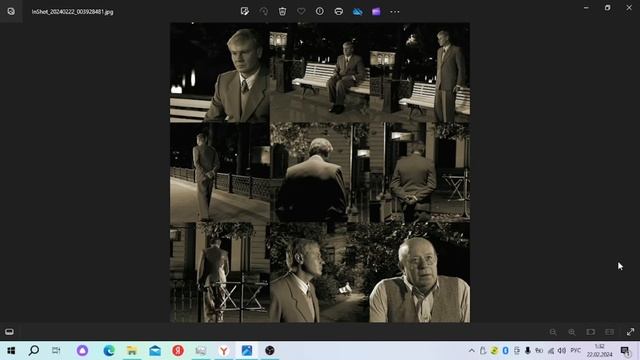Click the Rotate image icon
Image resolution: width=640 pixels, height=360 pixels.
coord(264,11)
